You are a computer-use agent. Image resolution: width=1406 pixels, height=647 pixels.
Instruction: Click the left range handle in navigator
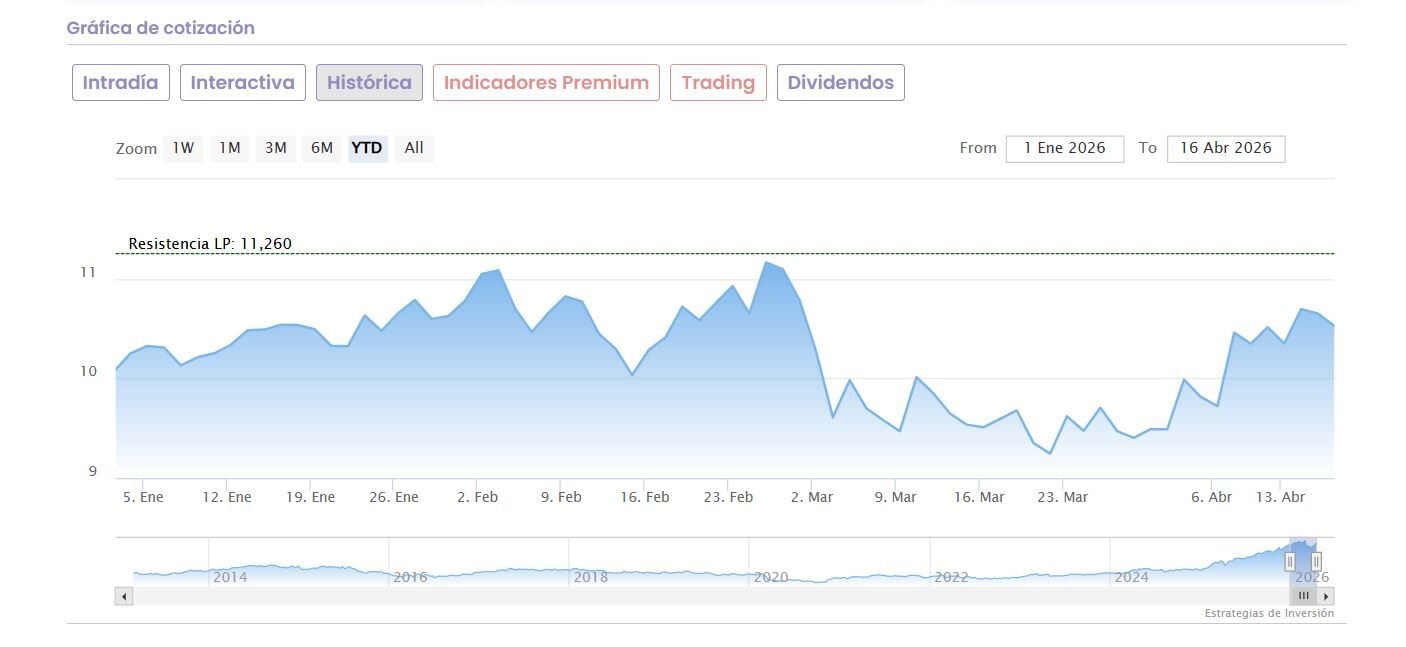click(1290, 561)
